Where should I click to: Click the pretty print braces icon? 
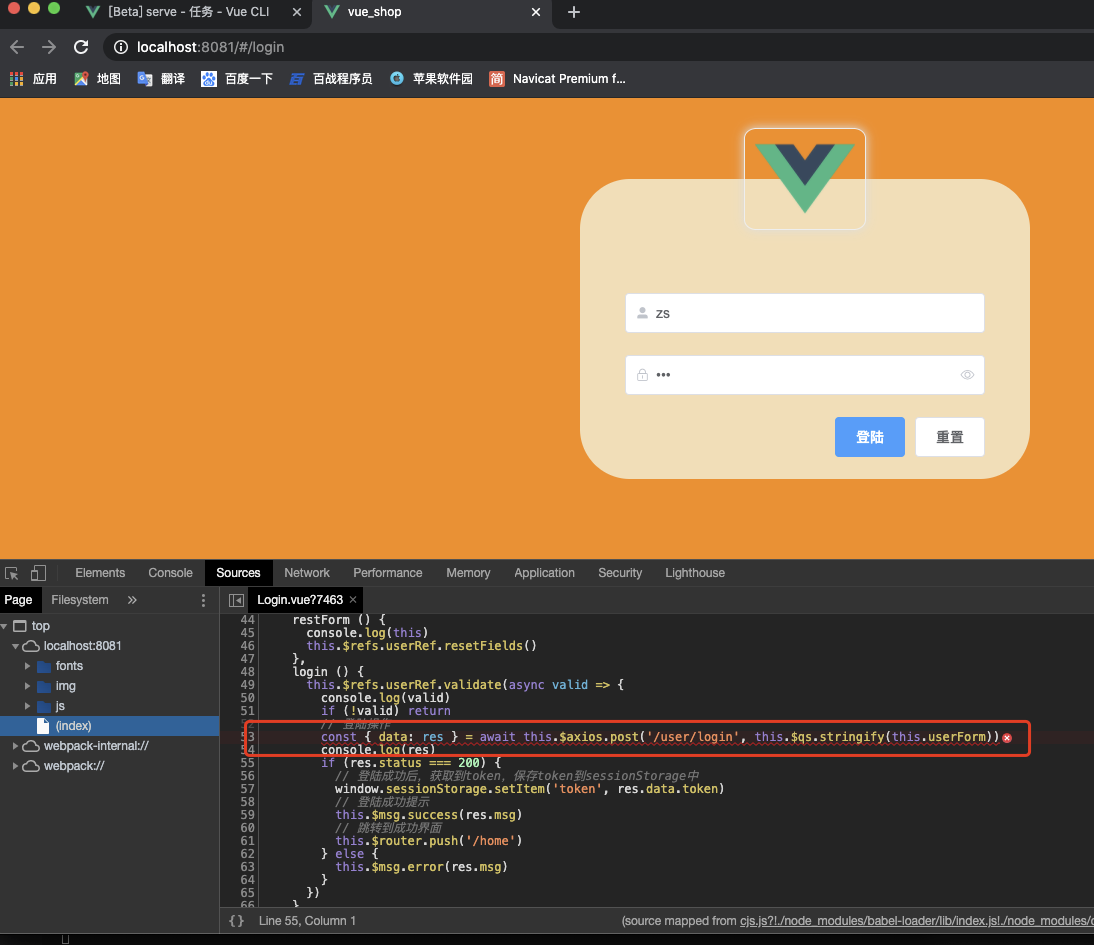(237, 921)
